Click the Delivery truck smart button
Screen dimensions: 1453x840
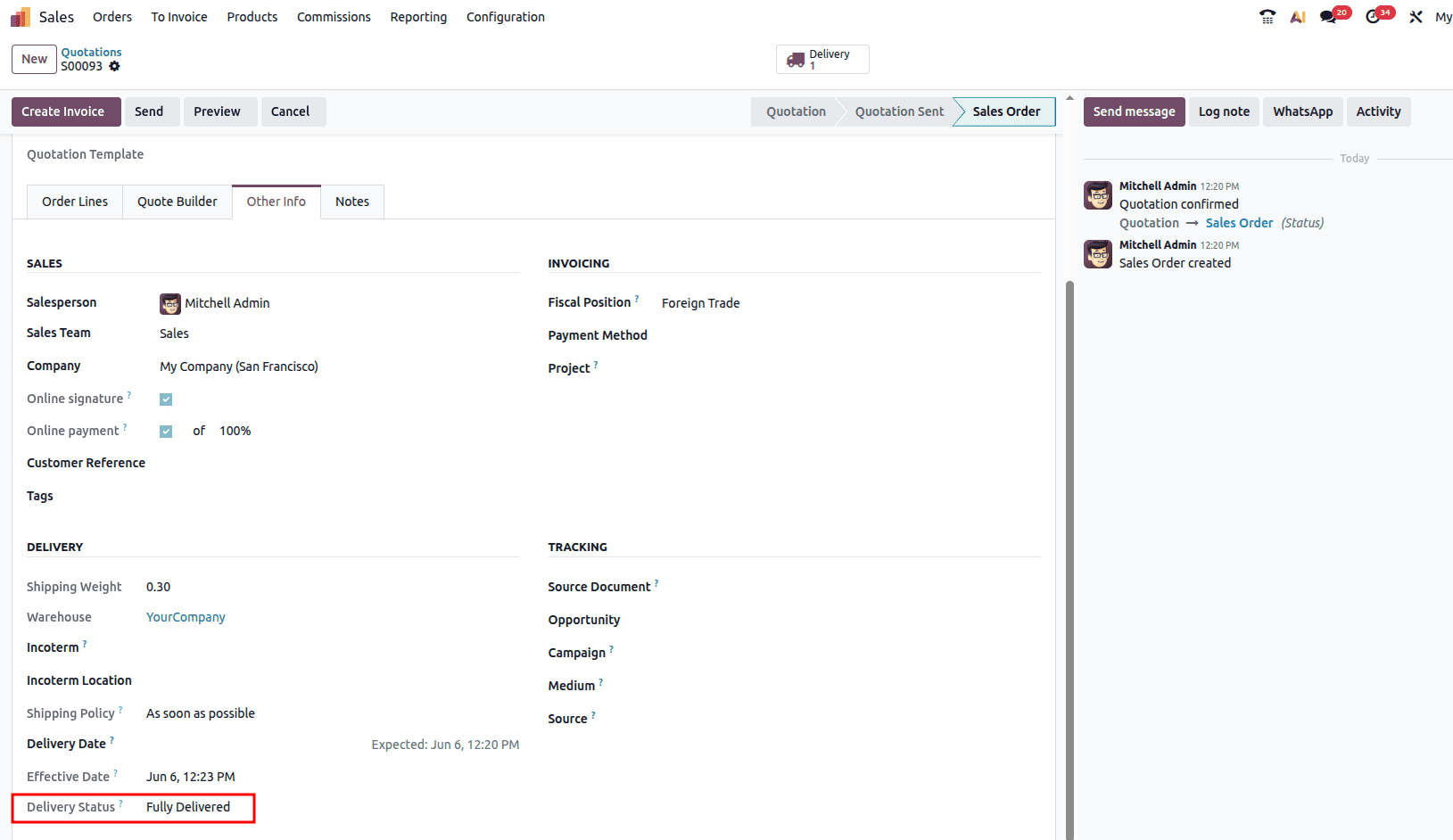[822, 60]
